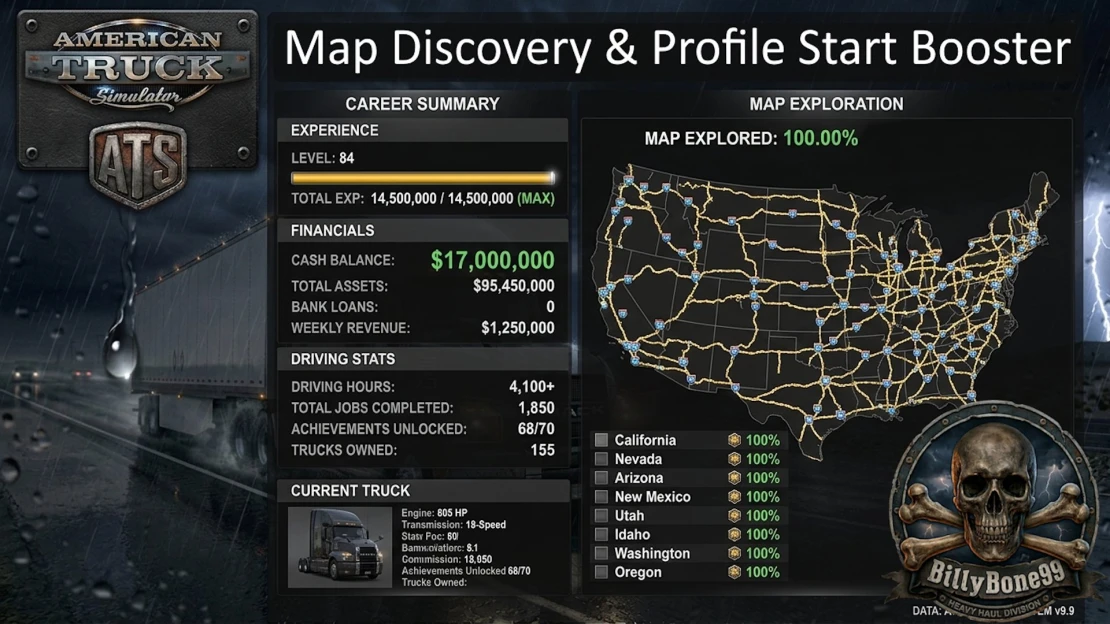The width and height of the screenshot is (1110, 624).
Task: Click the 'Commission: 18,050' line
Action: pos(447,560)
